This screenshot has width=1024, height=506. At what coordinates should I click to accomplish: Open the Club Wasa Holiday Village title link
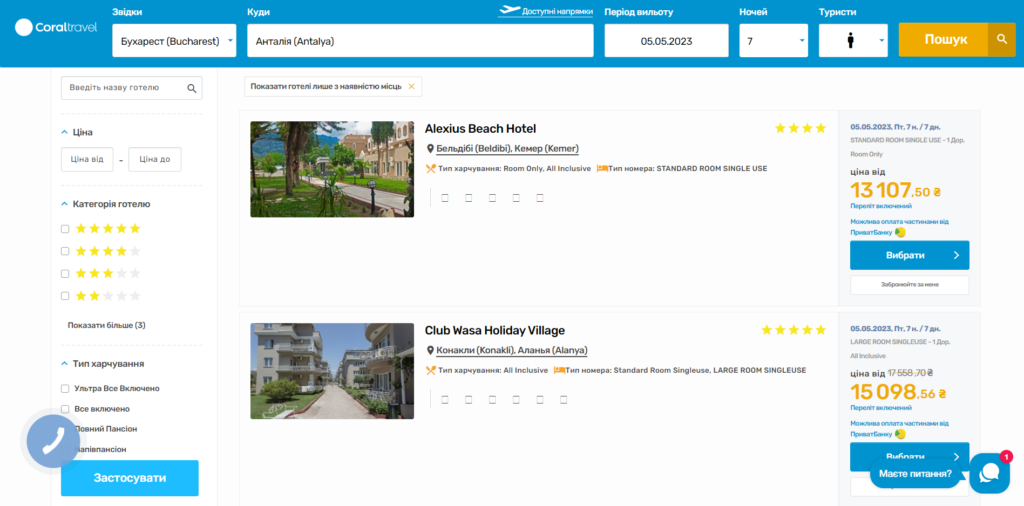click(494, 330)
